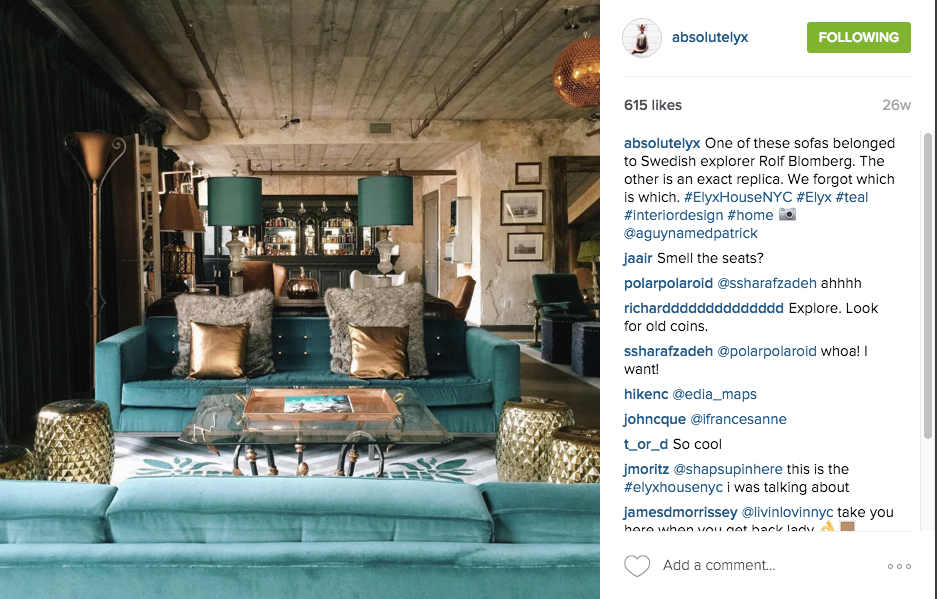Click the absolutelyx profile avatar
The height and width of the screenshot is (599, 937).
[642, 38]
